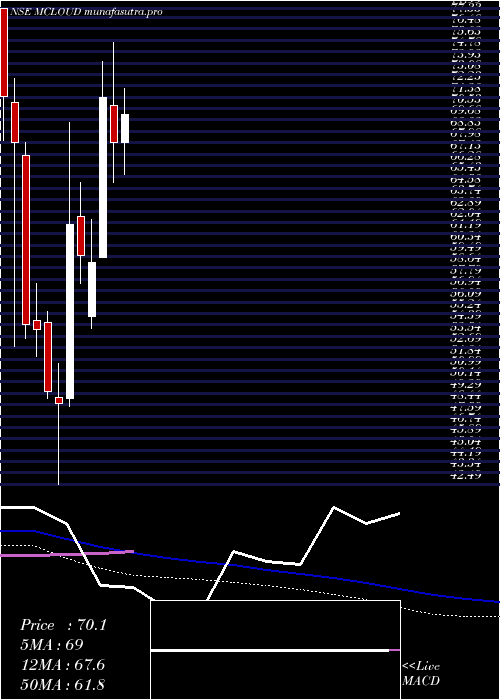Click the <<Live MACD label
The image size is (500, 700).
[421, 674]
